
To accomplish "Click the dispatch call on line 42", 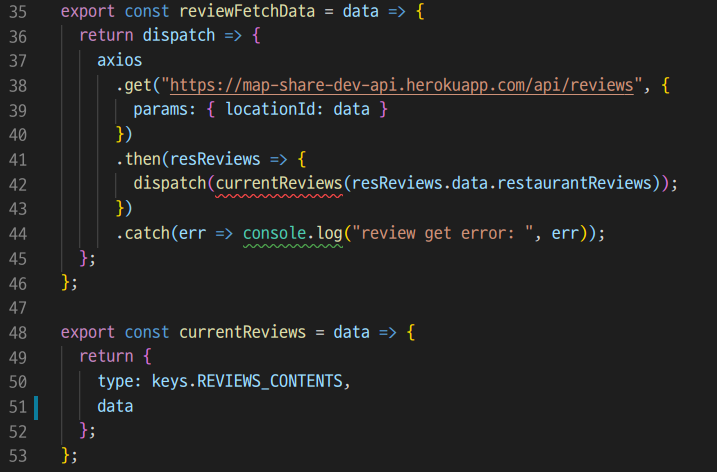I will [x=170, y=184].
